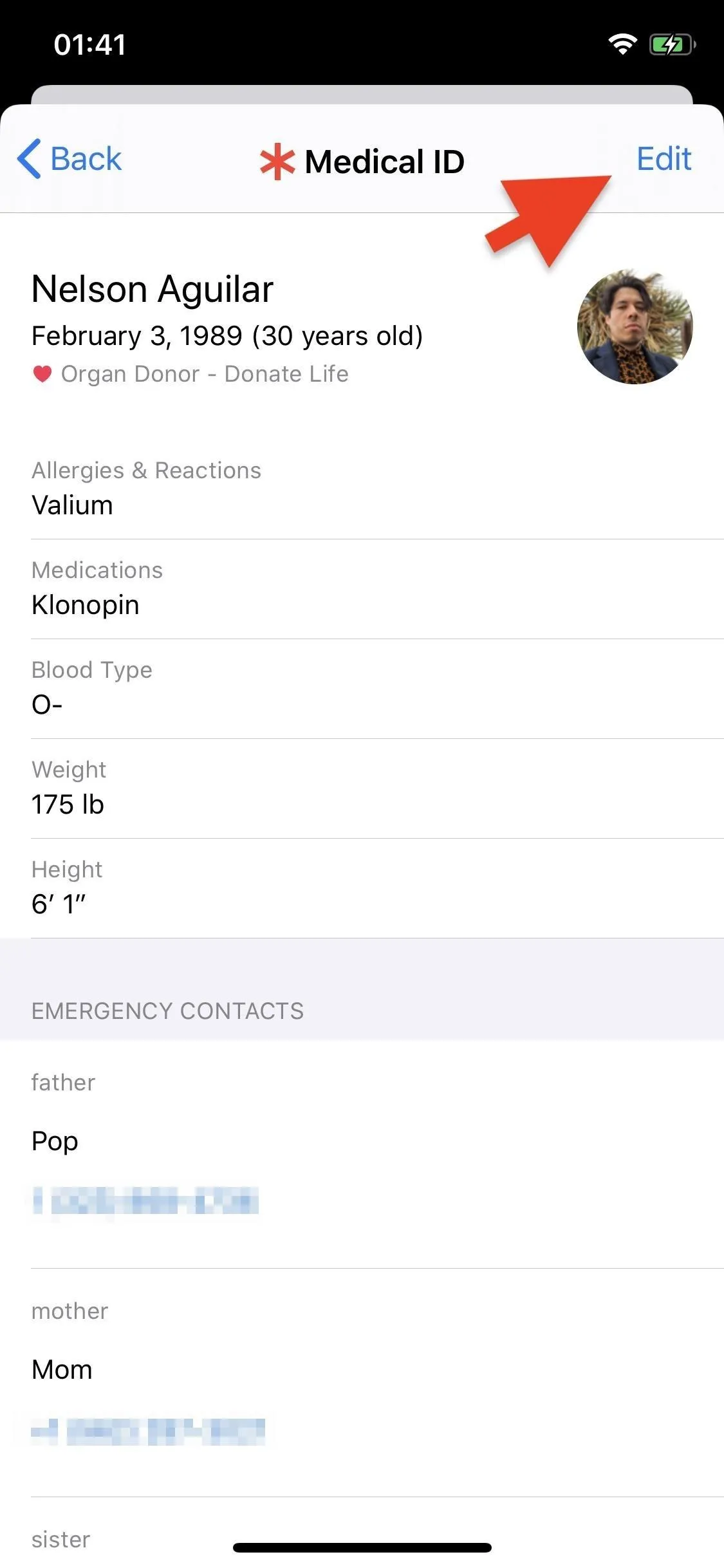The height and width of the screenshot is (1568, 724).
Task: Tap Edit to modify Medical ID
Action: (x=664, y=158)
